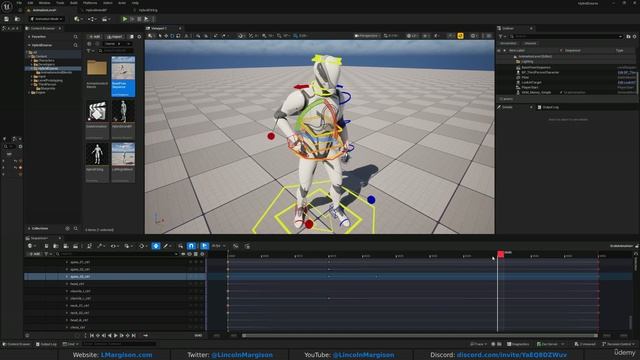Open Content Browser settings gear
640x360 pixels.
pos(139,37)
